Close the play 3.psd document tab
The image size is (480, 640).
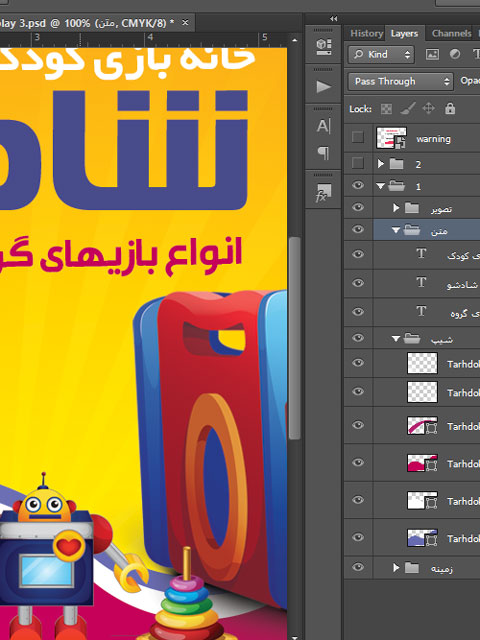click(185, 22)
